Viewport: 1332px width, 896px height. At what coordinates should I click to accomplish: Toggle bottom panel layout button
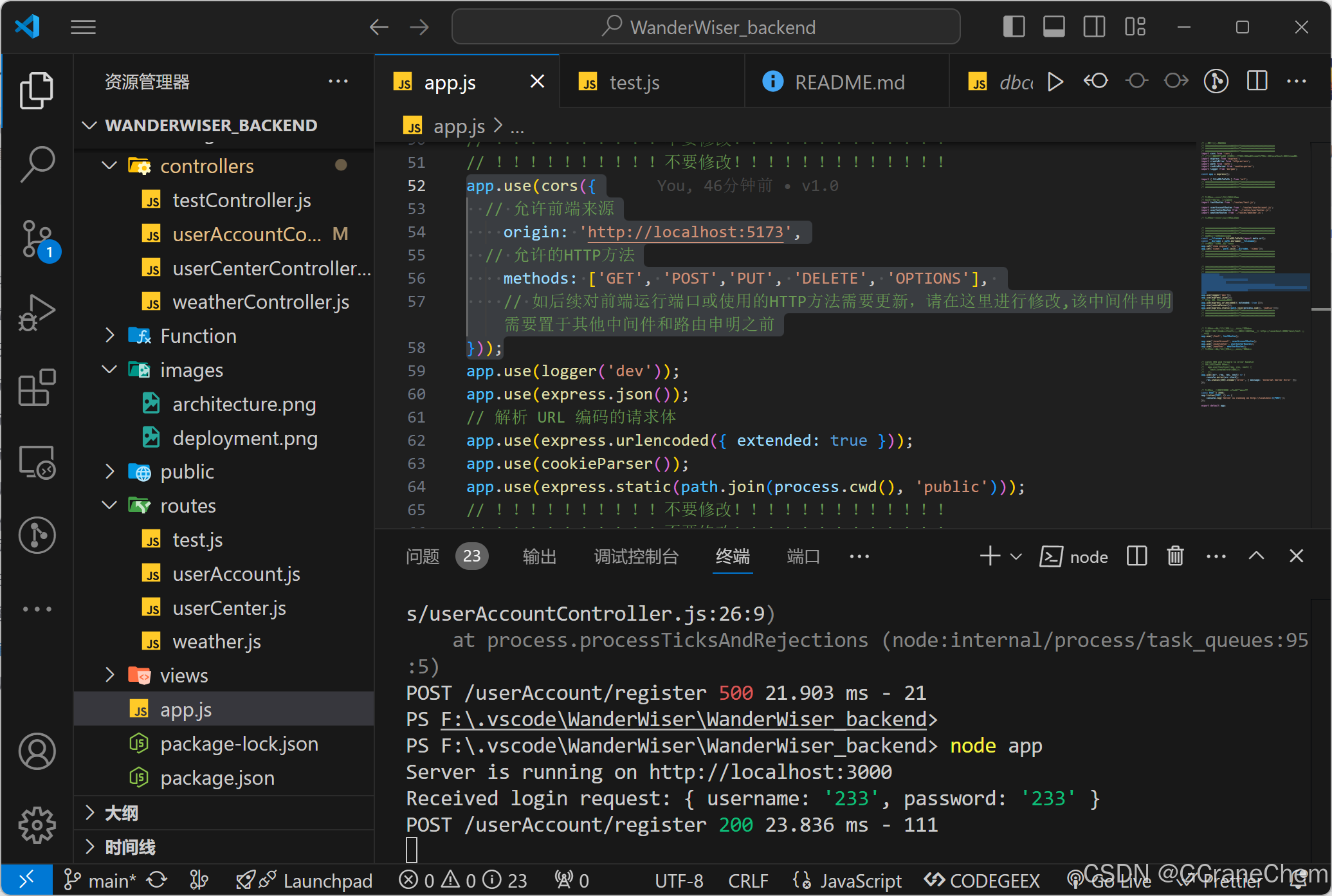pyautogui.click(x=1054, y=27)
